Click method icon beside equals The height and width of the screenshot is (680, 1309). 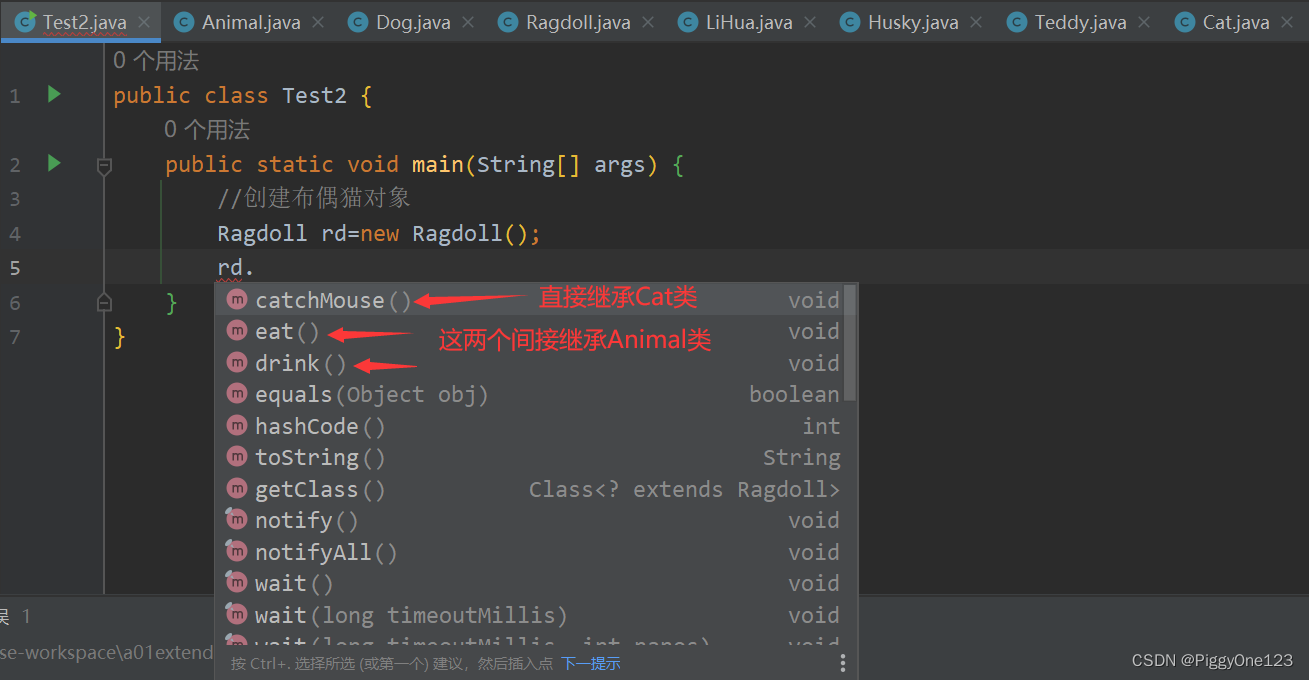coord(236,394)
